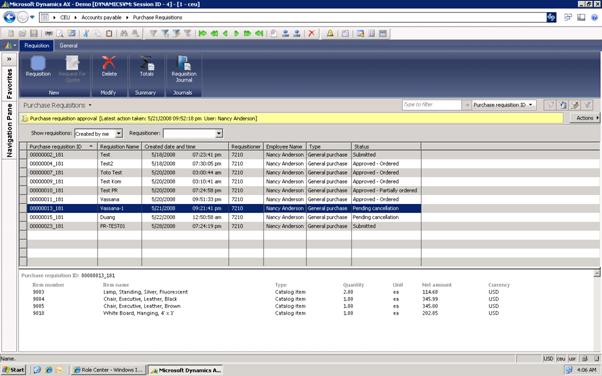Select the PR-TEST01 requisition row
The height and width of the screenshot is (376, 602).
pos(224,226)
